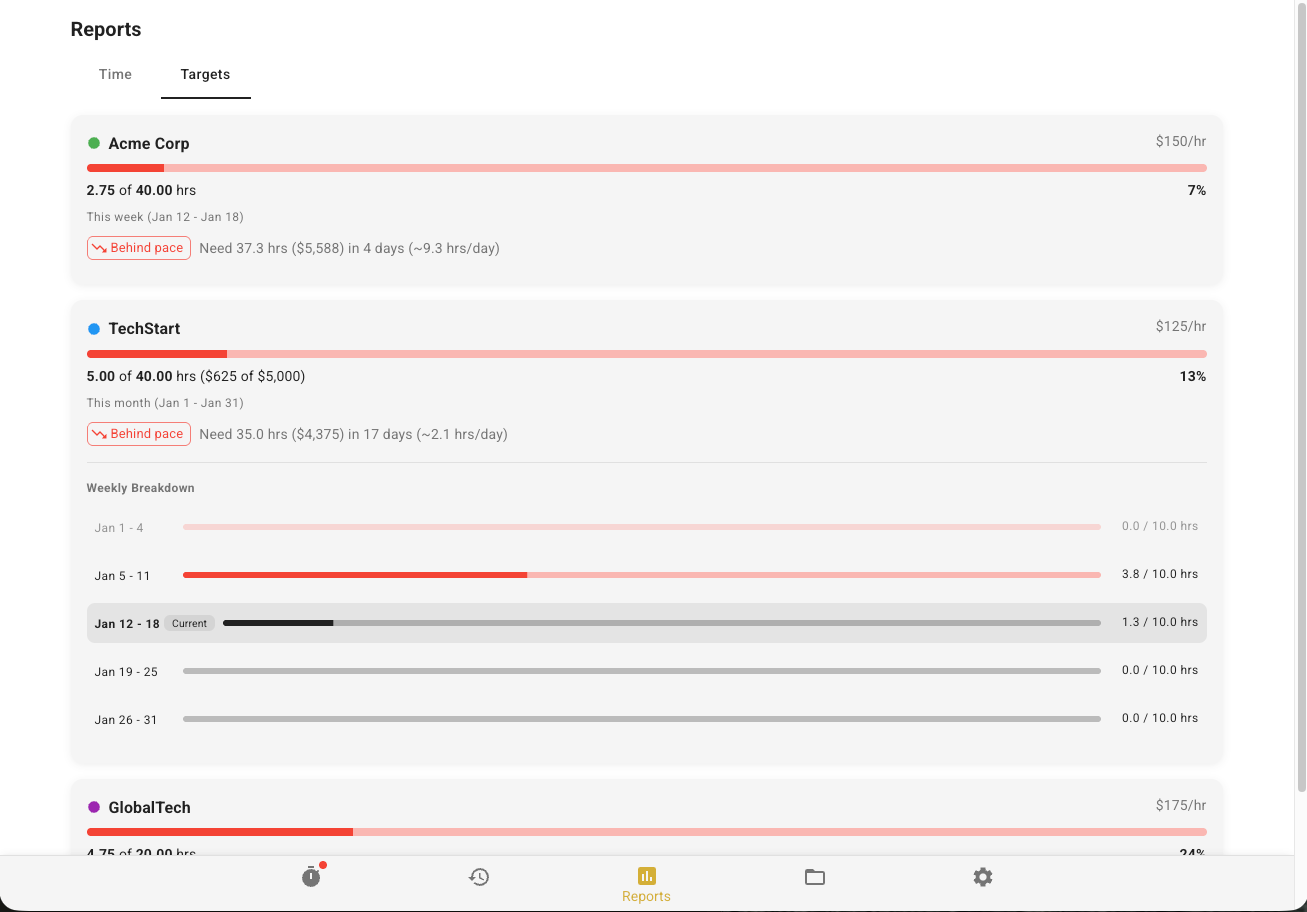Collapse the TechStart weekly breakdown
The height and width of the screenshot is (912, 1307).
click(646, 328)
